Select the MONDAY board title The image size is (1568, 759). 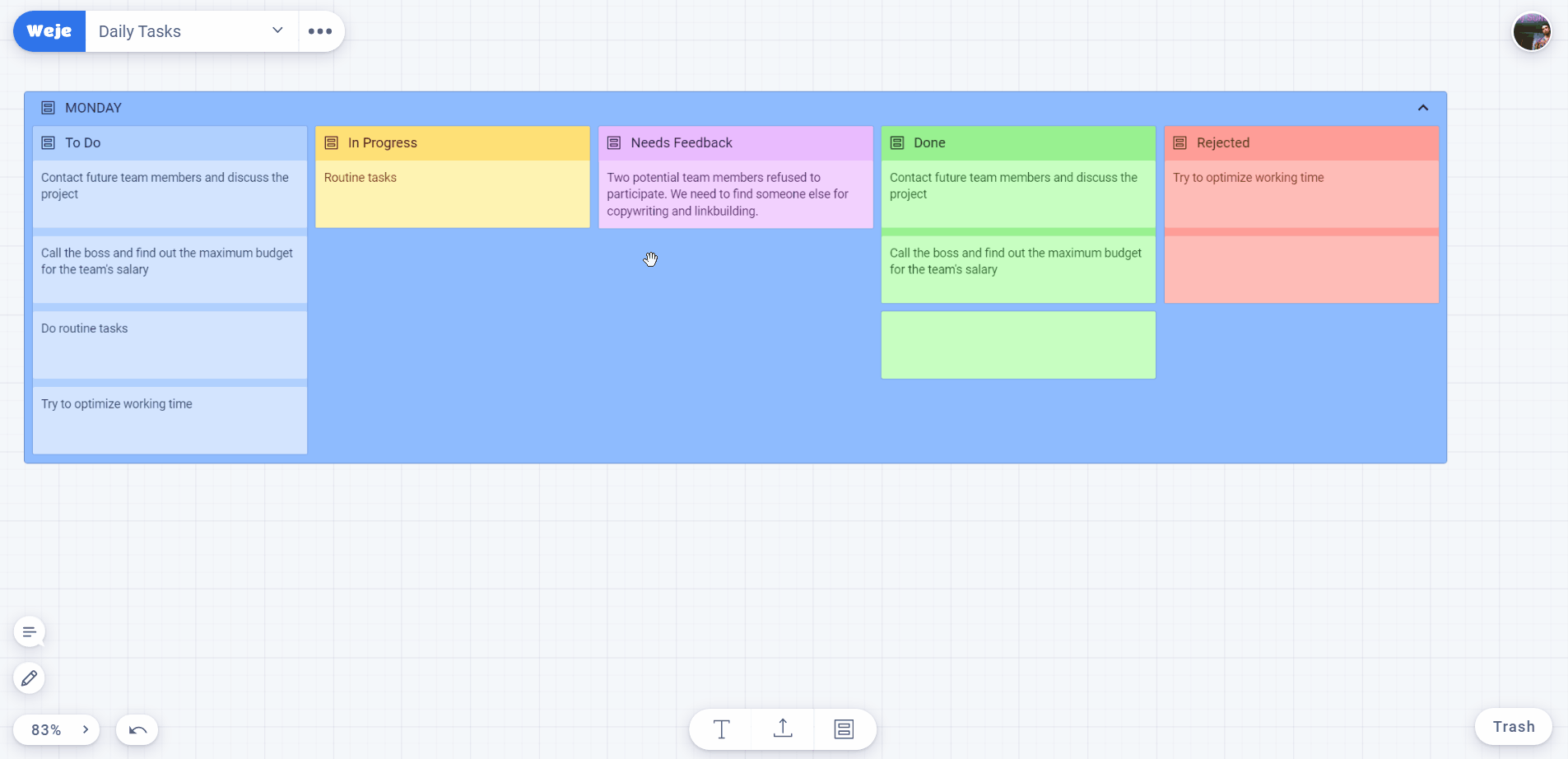pyautogui.click(x=93, y=108)
